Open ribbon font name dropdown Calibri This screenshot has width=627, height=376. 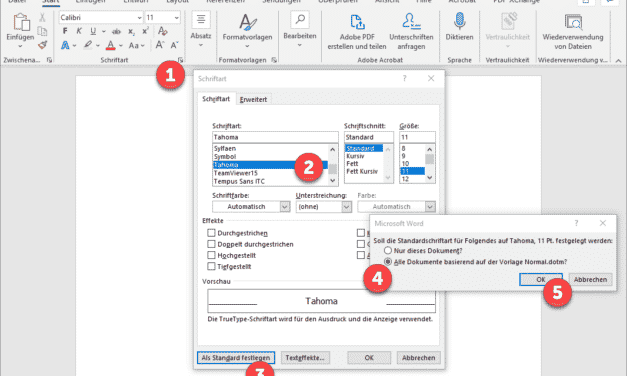139,18
